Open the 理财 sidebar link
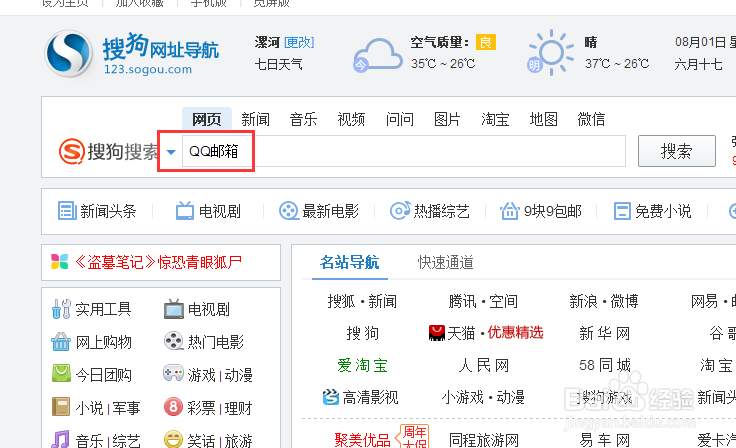This screenshot has width=736, height=448. (x=238, y=408)
